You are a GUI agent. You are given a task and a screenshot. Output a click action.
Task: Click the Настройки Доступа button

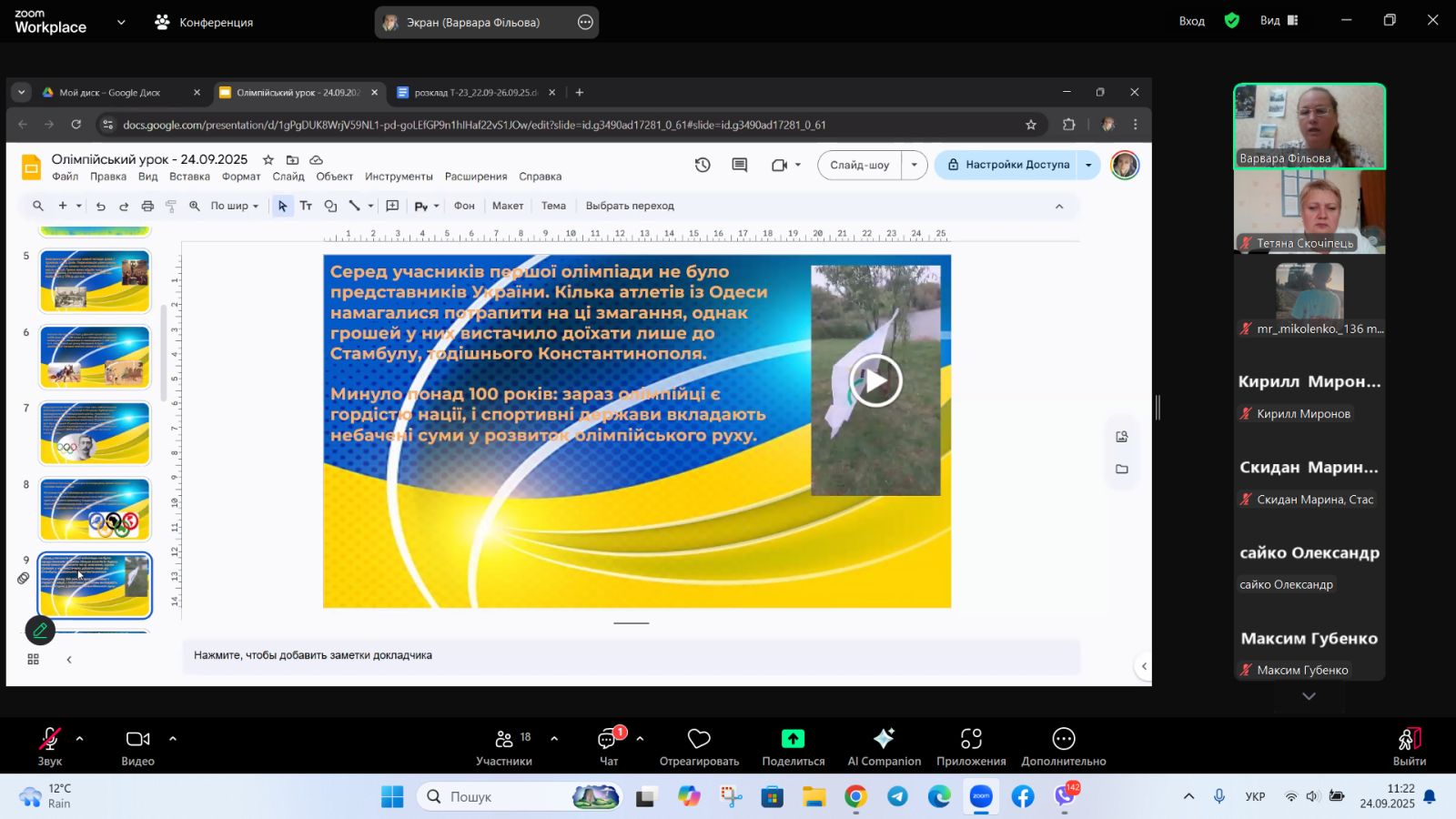click(x=1008, y=165)
